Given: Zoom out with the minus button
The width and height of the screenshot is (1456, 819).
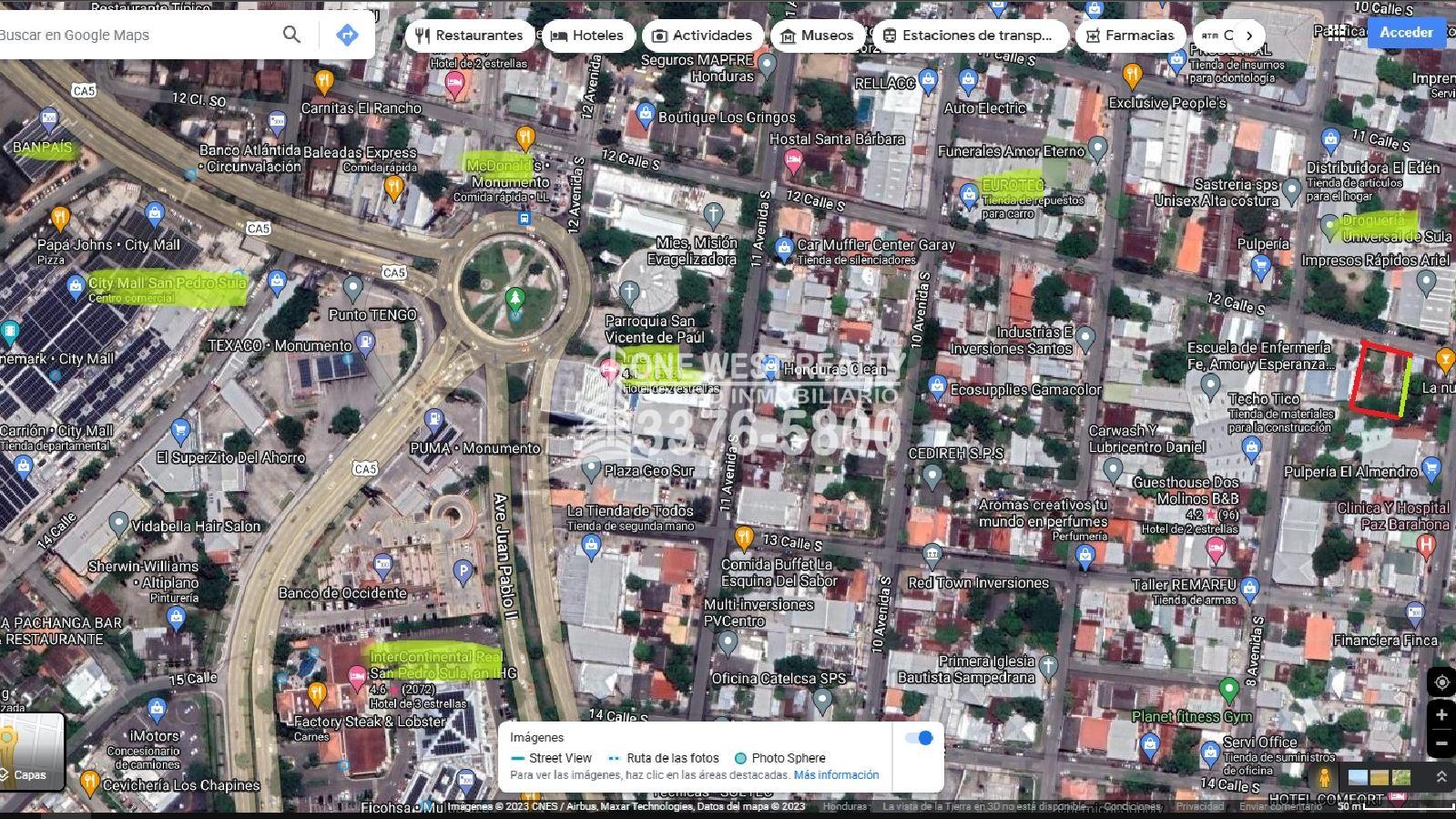Looking at the screenshot, I should (x=1441, y=743).
